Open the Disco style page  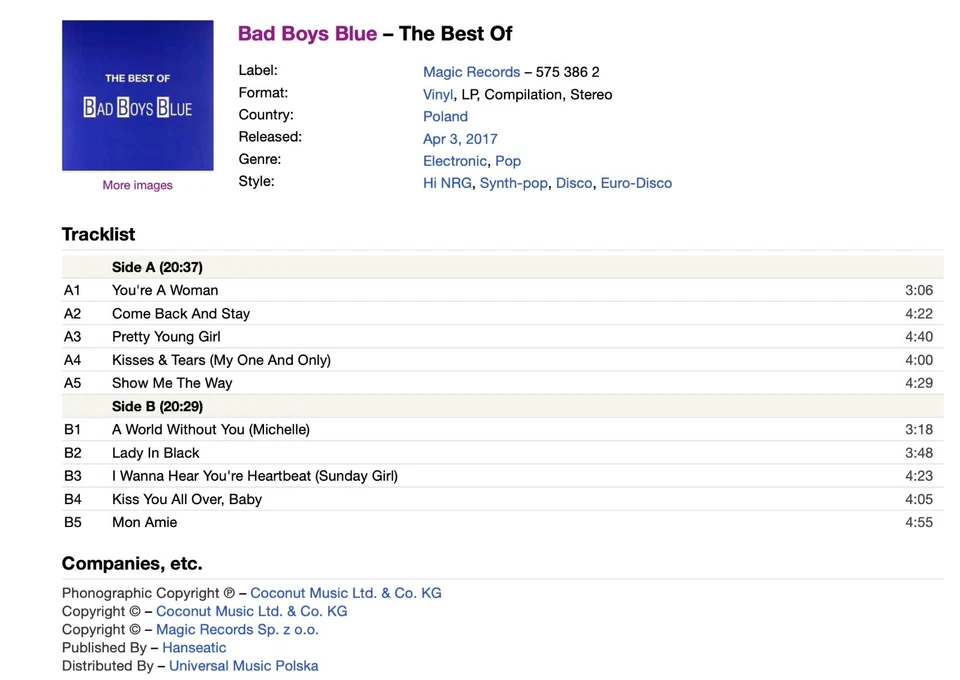click(574, 183)
